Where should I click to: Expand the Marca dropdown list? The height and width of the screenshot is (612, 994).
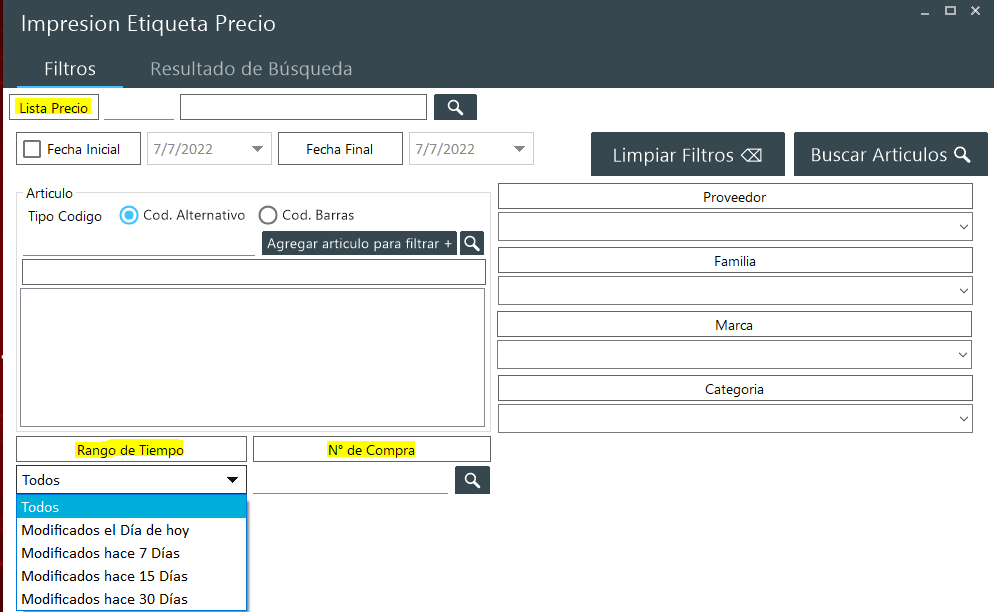click(x=735, y=355)
